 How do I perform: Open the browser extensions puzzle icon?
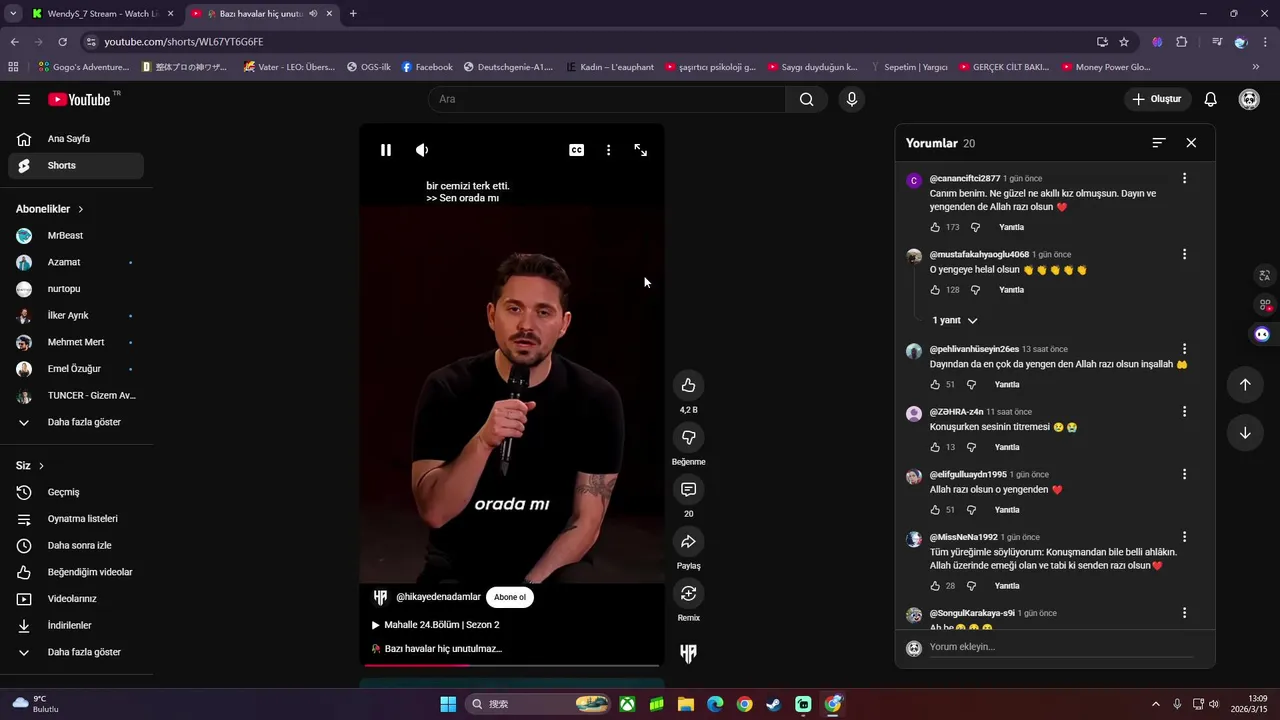1181,42
